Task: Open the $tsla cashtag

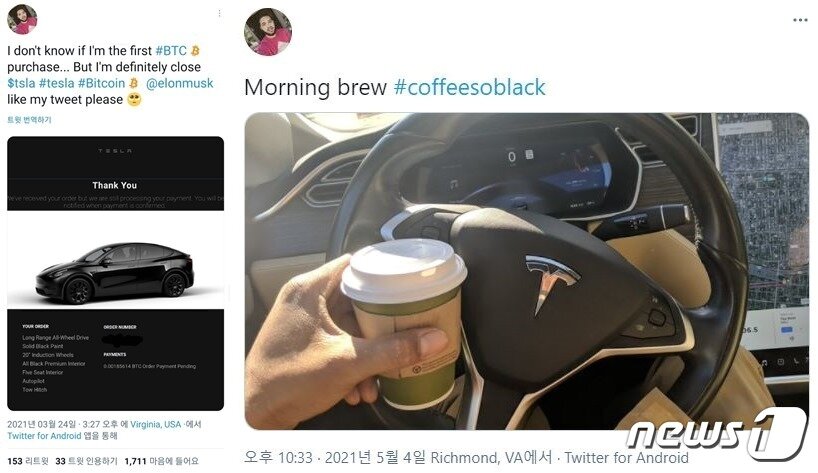Action: coord(21,83)
